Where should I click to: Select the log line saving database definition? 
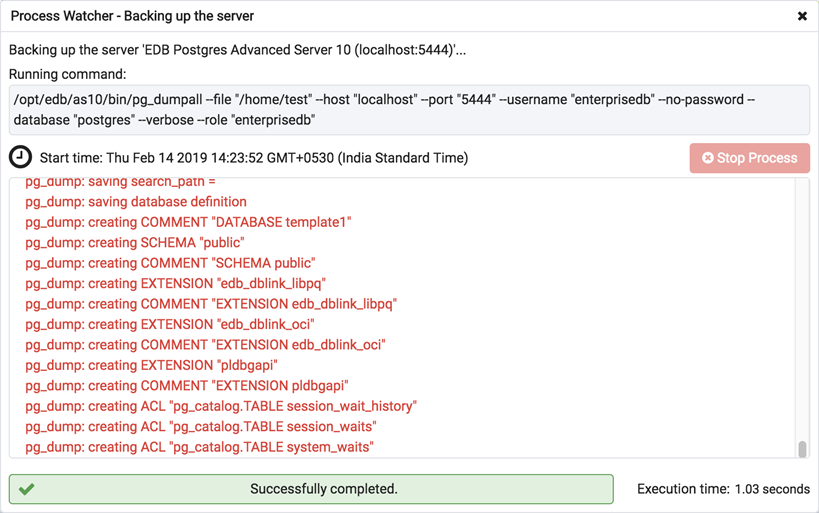pyautogui.click(x=136, y=202)
